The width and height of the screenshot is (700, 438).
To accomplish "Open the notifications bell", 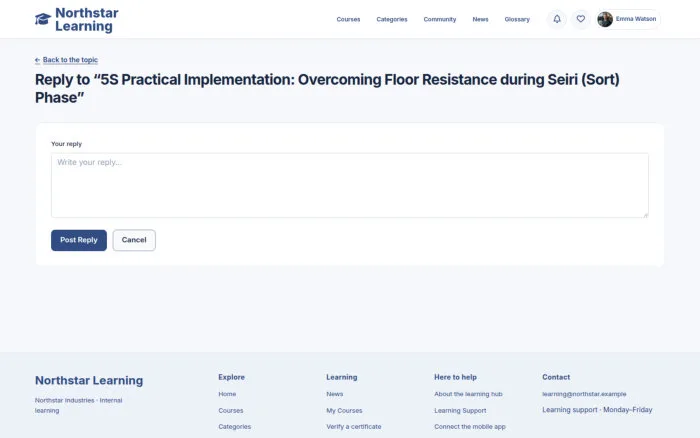I will 557,19.
